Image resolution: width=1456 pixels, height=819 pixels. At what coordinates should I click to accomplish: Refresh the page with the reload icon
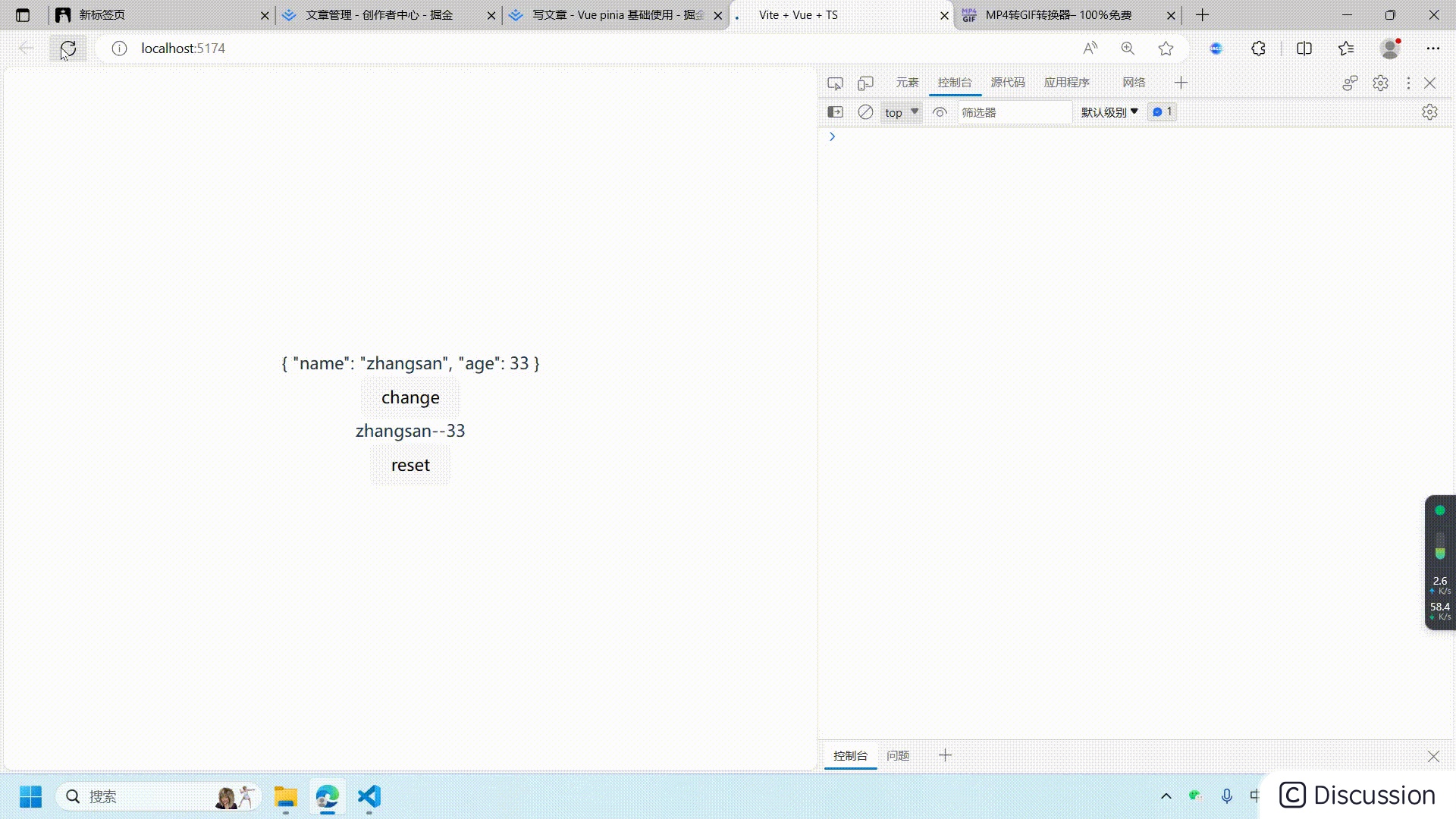[68, 49]
